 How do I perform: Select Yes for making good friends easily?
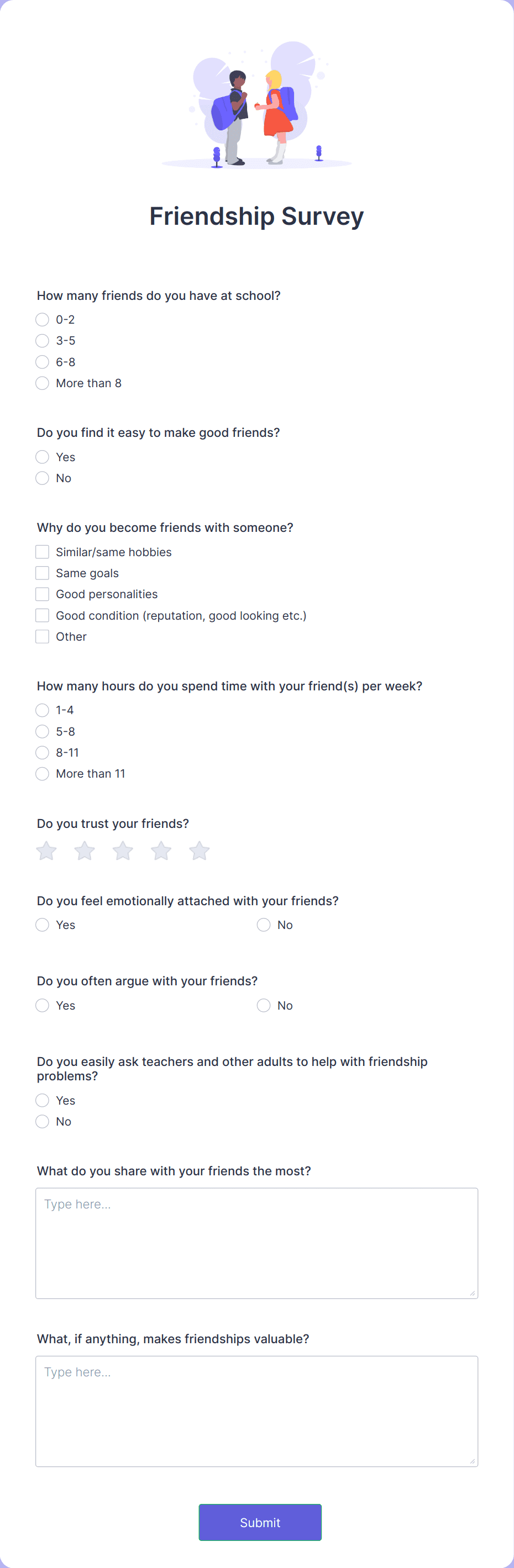pyautogui.click(x=42, y=457)
